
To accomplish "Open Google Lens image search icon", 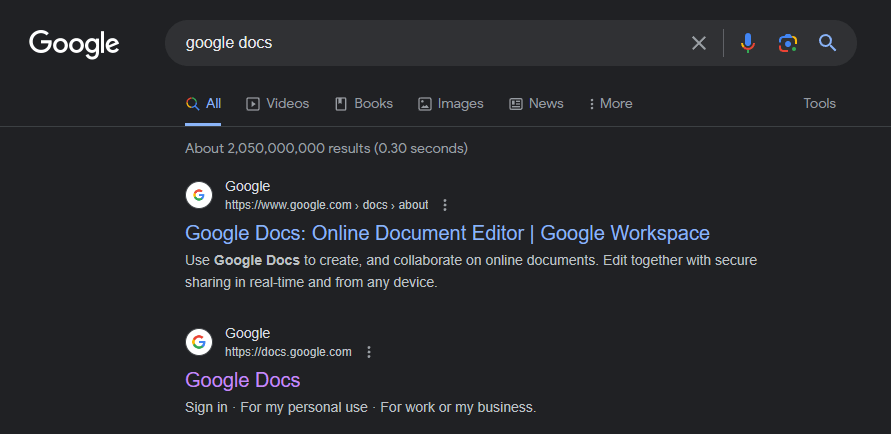I will coord(788,43).
